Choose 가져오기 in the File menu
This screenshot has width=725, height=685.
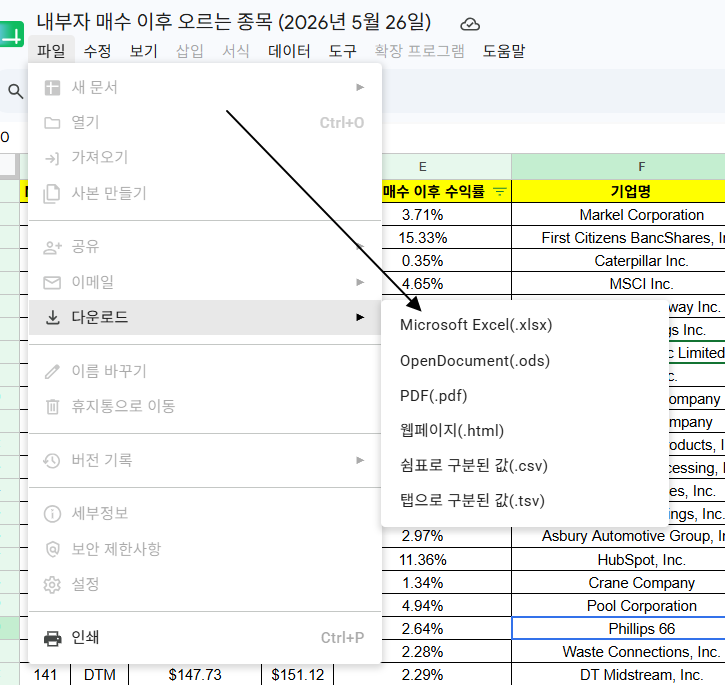[x=205, y=158]
